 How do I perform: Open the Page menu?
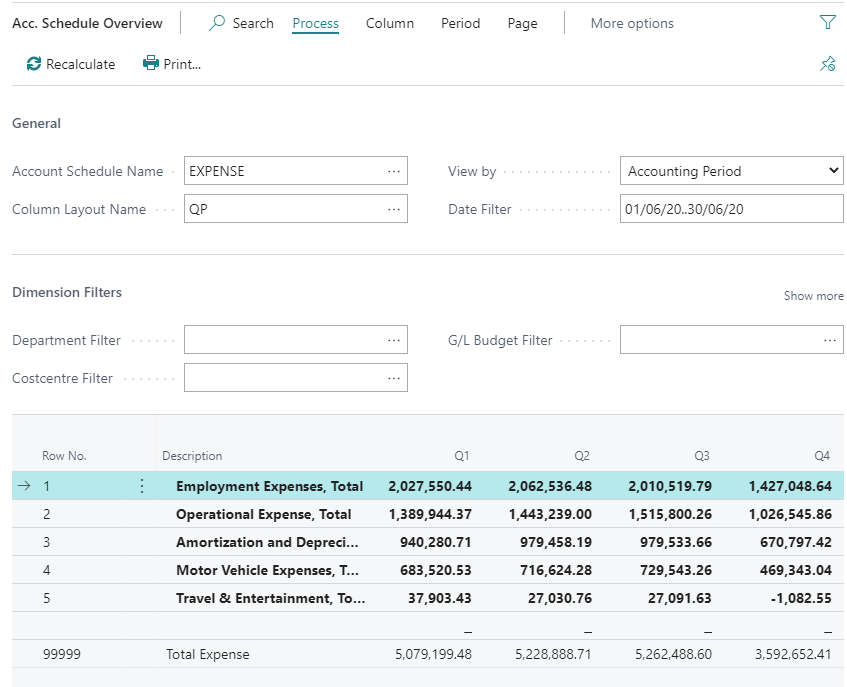(x=522, y=23)
